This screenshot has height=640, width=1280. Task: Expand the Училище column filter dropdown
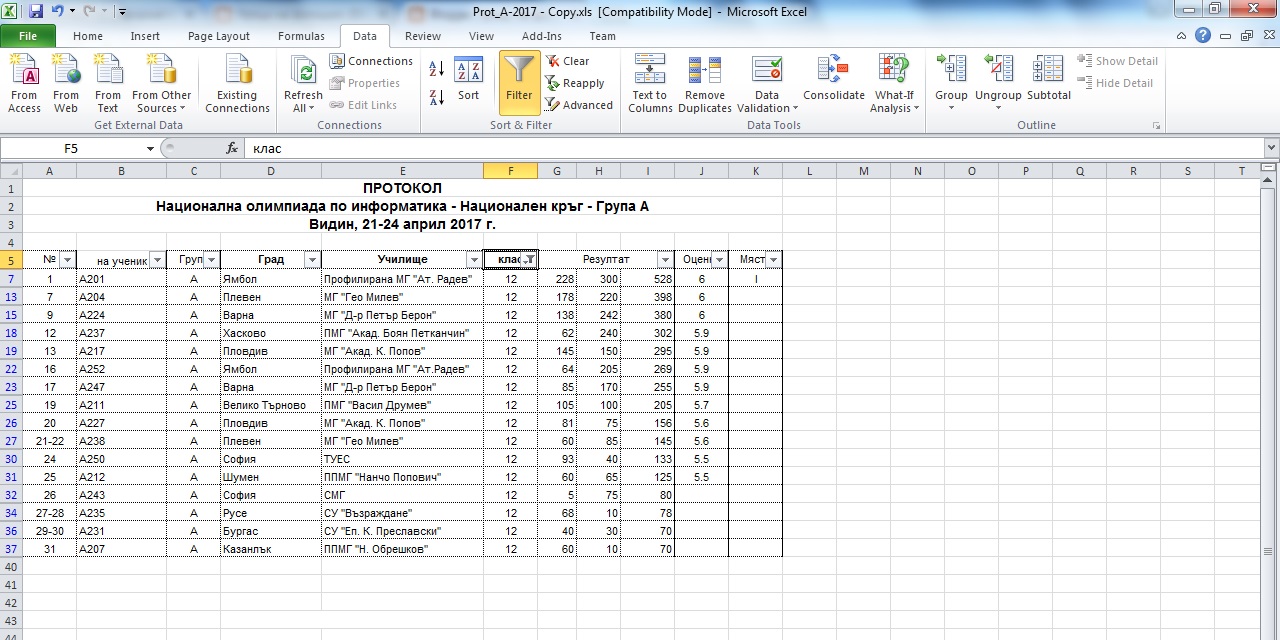tap(474, 260)
